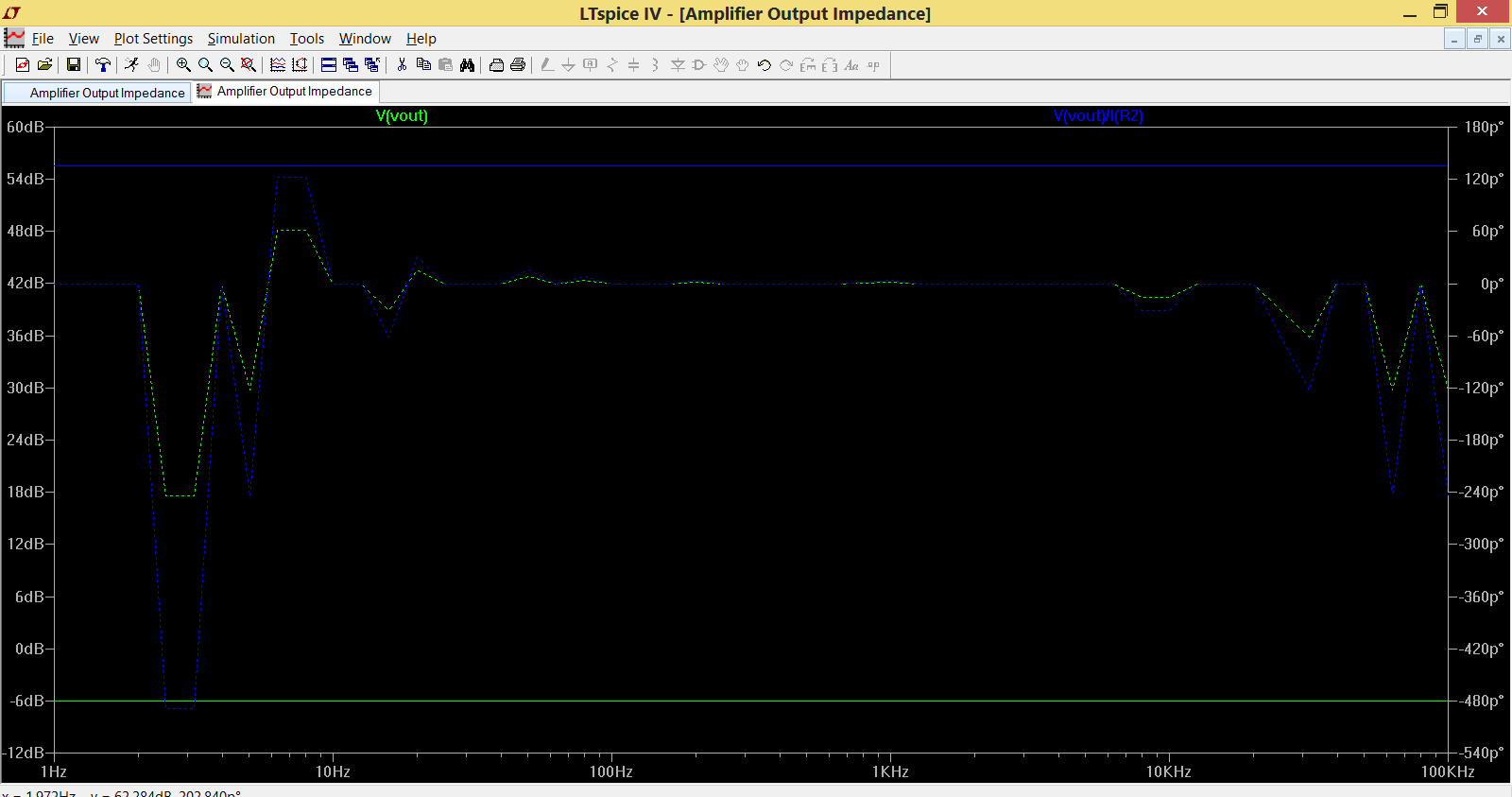Click the Text Aa toolbar icon
The image size is (1512, 797).
pos(851,65)
